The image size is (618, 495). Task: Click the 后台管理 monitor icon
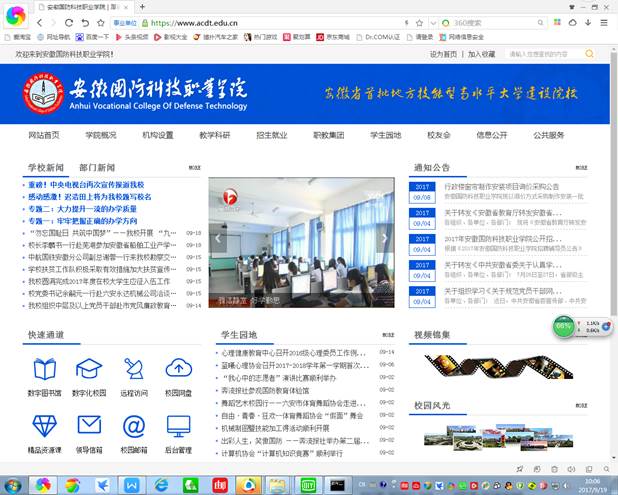point(178,427)
